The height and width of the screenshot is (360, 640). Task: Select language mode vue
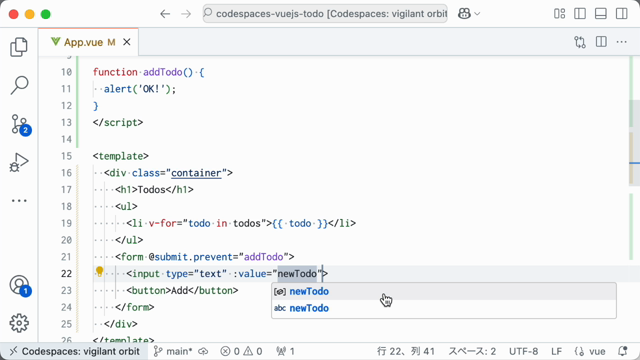point(590,351)
